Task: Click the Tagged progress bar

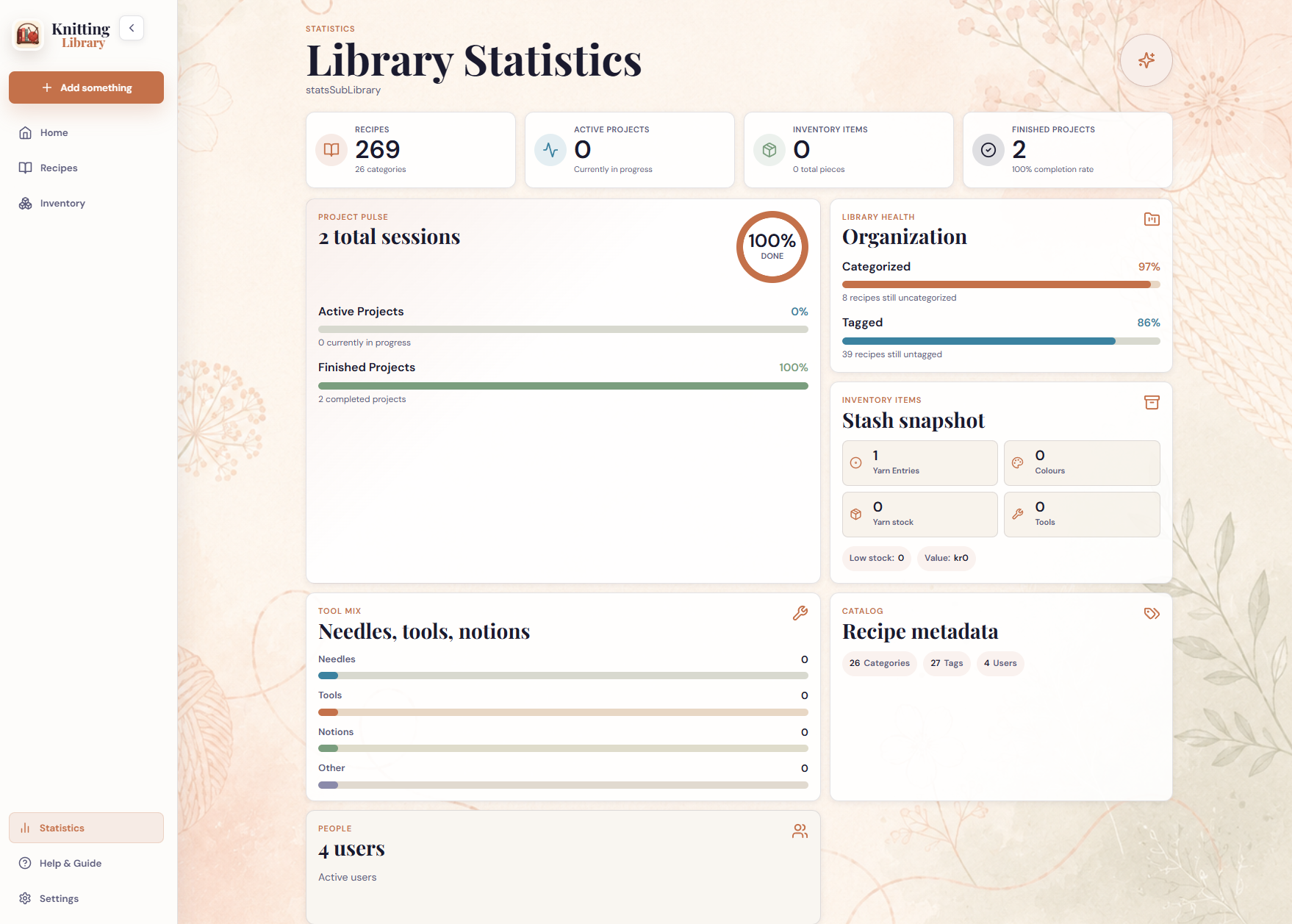Action: pyautogui.click(x=1001, y=341)
